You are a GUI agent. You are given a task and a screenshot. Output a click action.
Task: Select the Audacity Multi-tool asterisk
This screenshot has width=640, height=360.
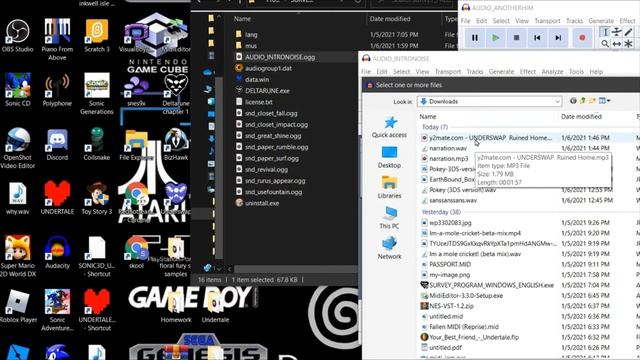tap(628, 43)
